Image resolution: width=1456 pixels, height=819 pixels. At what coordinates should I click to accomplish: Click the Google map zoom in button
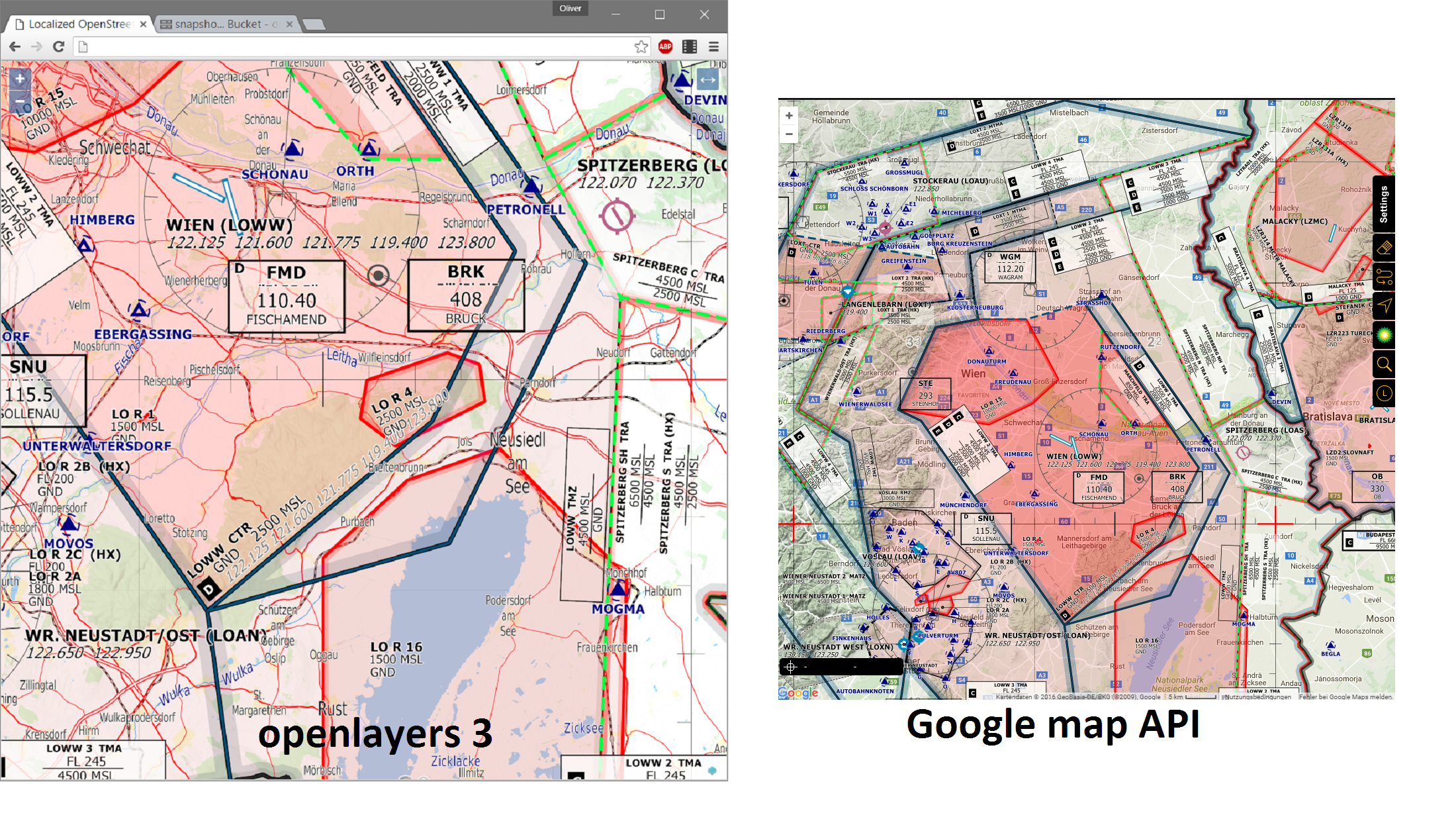coord(789,116)
